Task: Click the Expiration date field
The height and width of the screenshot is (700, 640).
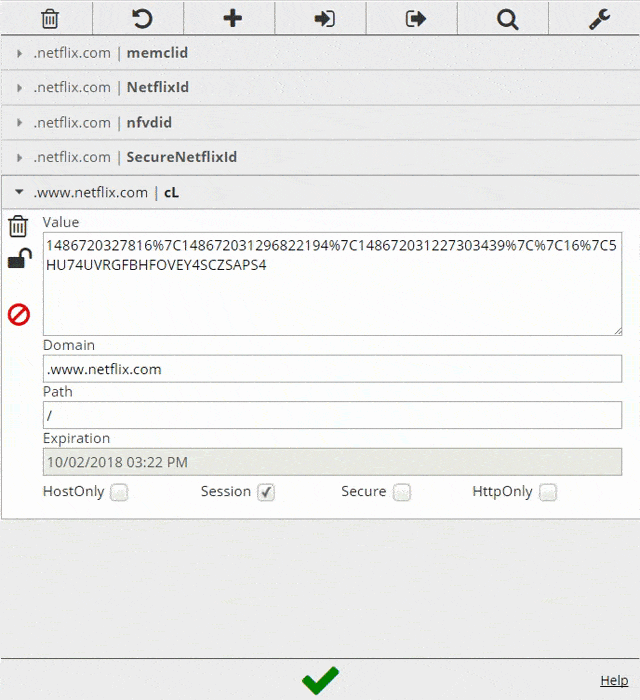Action: (332, 462)
